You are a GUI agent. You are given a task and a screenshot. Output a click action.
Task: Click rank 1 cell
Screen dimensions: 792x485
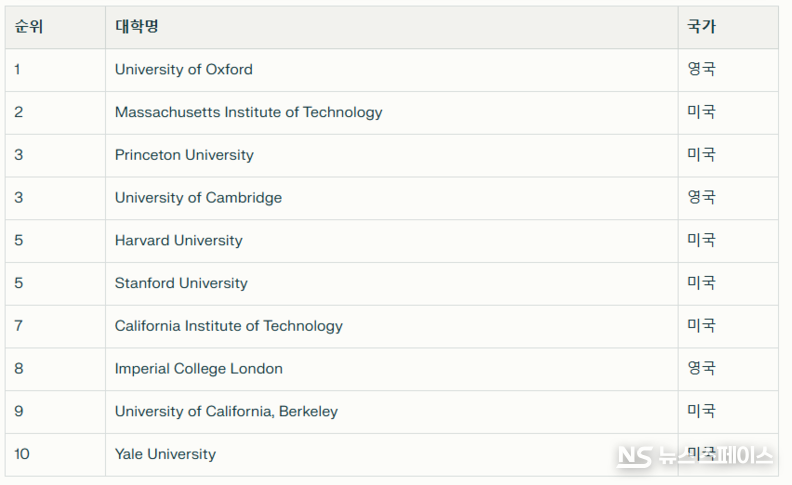pos(18,70)
